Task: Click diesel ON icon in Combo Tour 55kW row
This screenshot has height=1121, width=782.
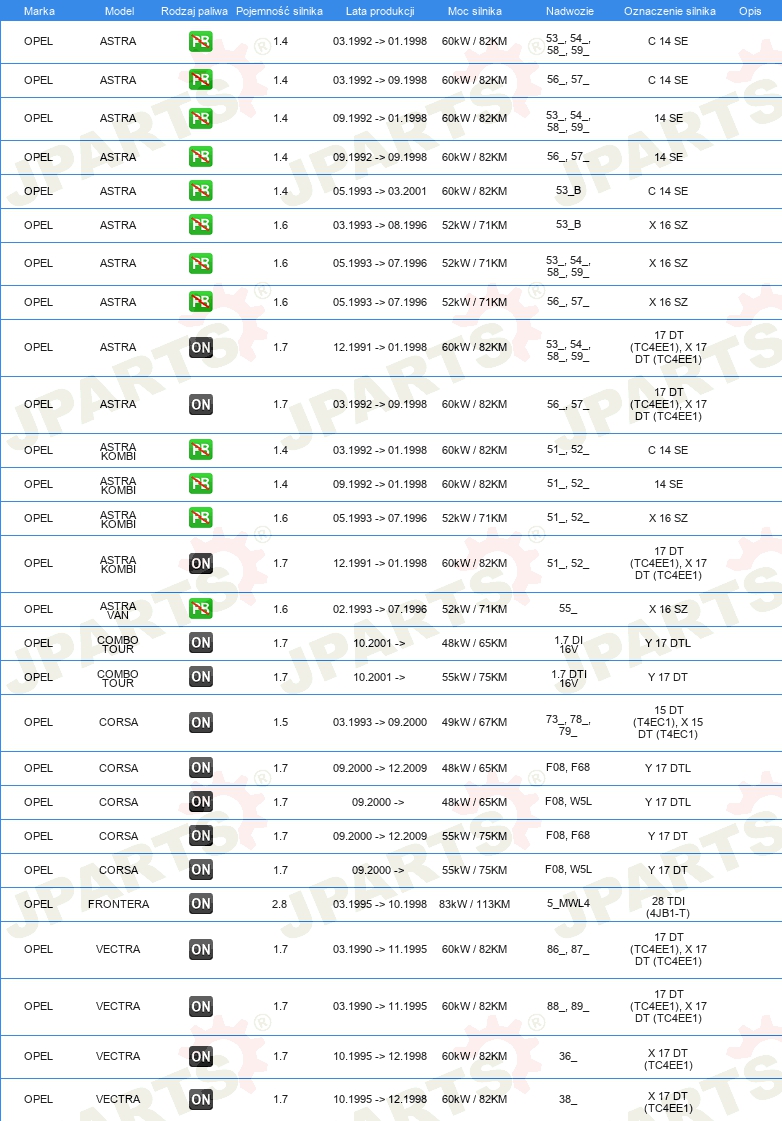Action: click(201, 677)
